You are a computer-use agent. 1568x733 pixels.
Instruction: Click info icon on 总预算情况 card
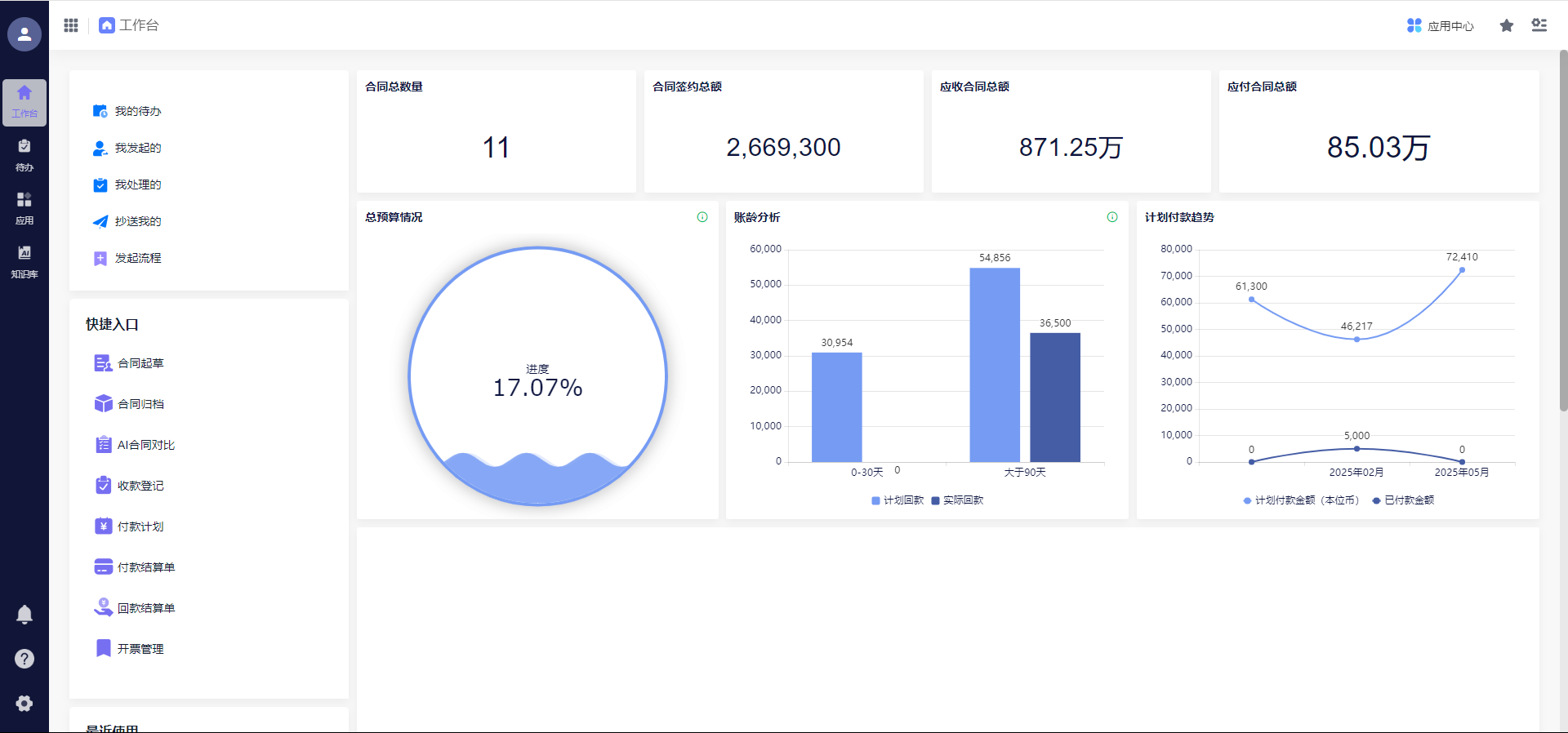[x=702, y=217]
